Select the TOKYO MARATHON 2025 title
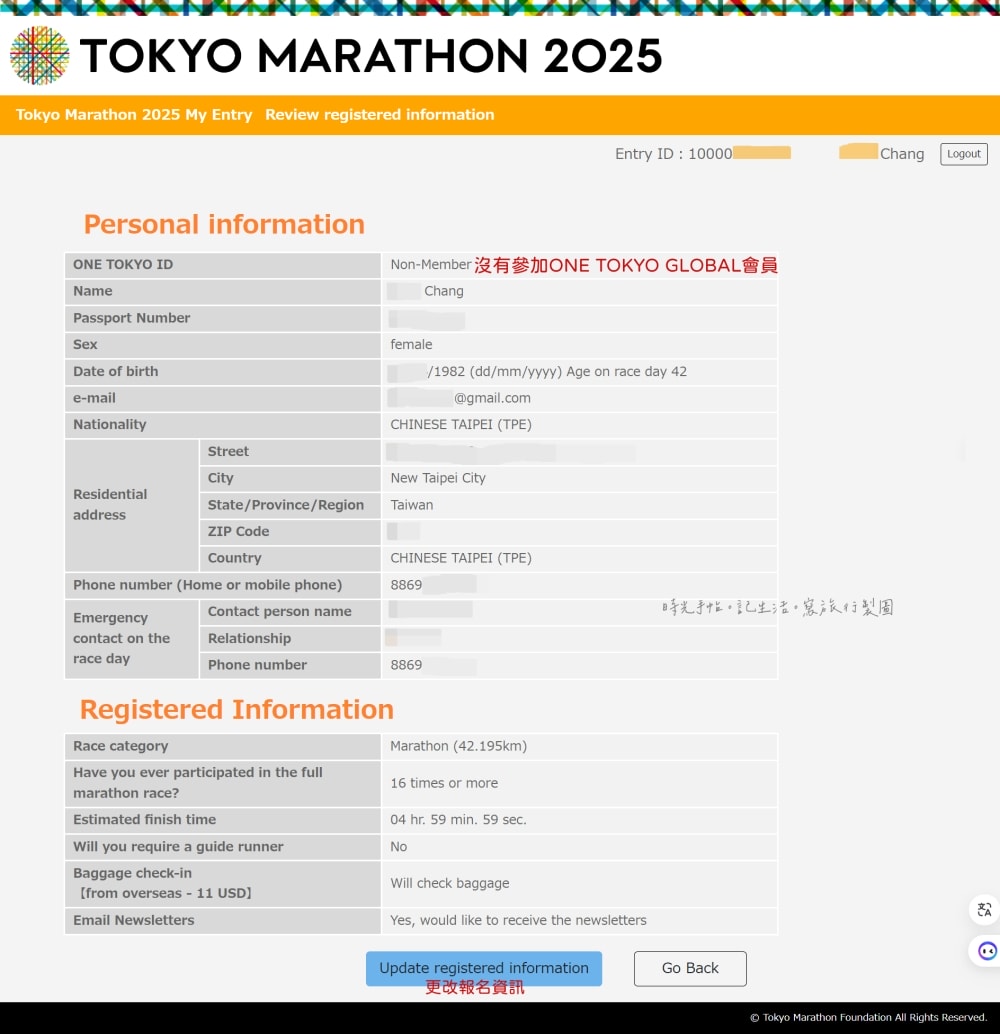Screen dimensions: 1000x1034 (x=371, y=55)
